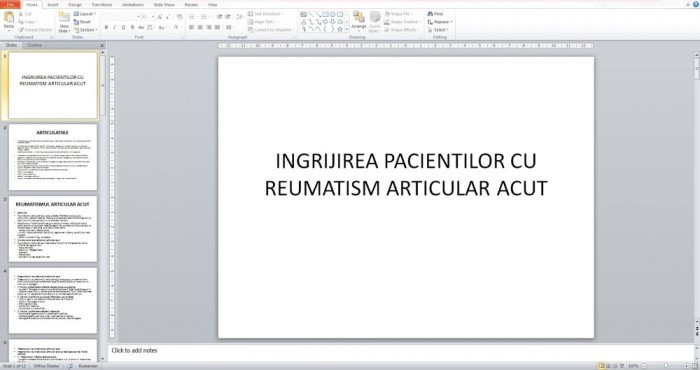Apply strikethrough with the abc icon

(141, 27)
